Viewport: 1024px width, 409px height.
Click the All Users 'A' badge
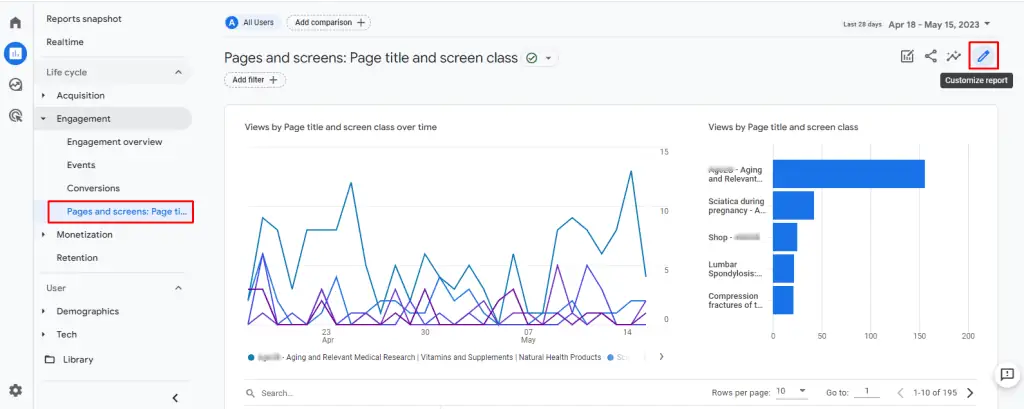point(231,22)
